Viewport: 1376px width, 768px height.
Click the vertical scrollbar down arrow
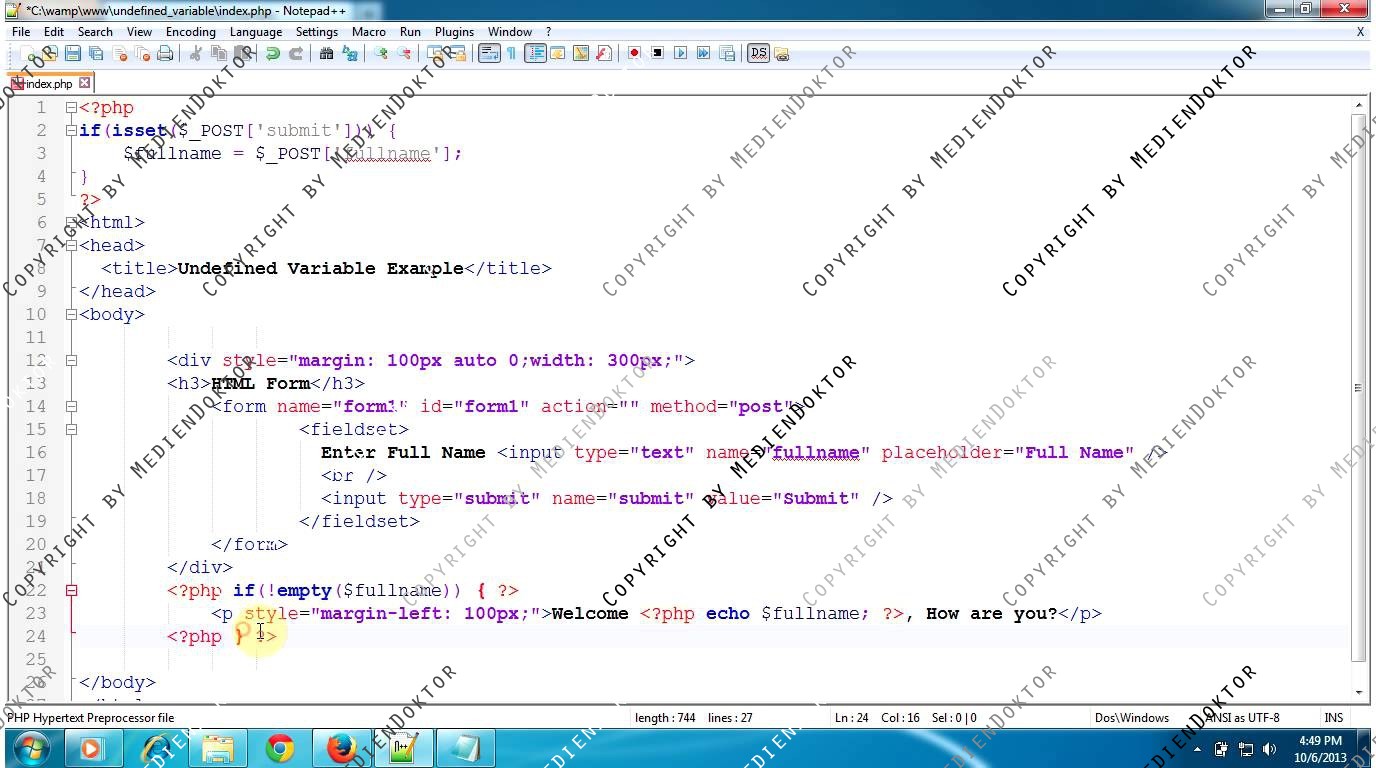pyautogui.click(x=1358, y=692)
